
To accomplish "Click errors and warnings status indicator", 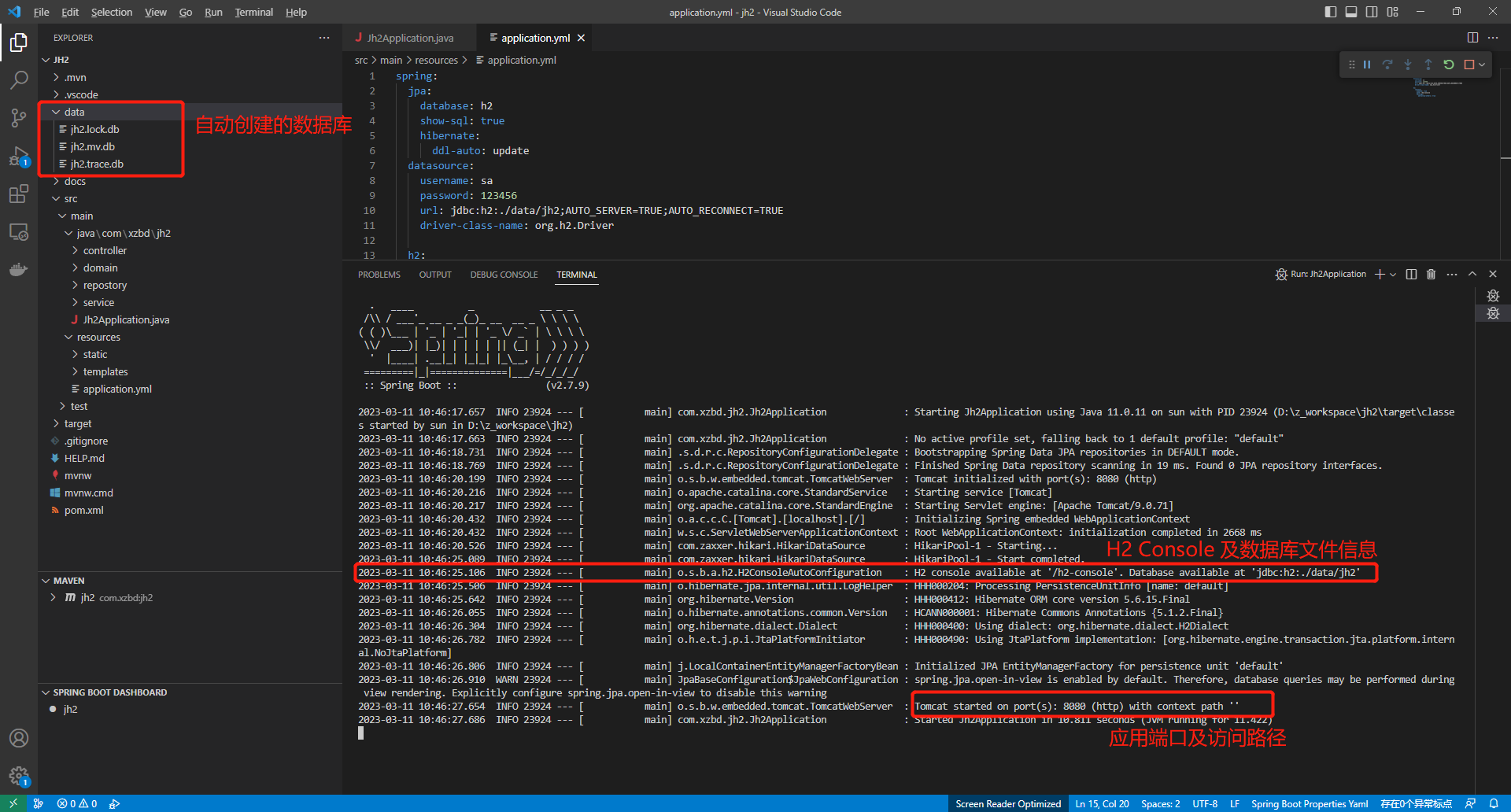I will tap(77, 803).
